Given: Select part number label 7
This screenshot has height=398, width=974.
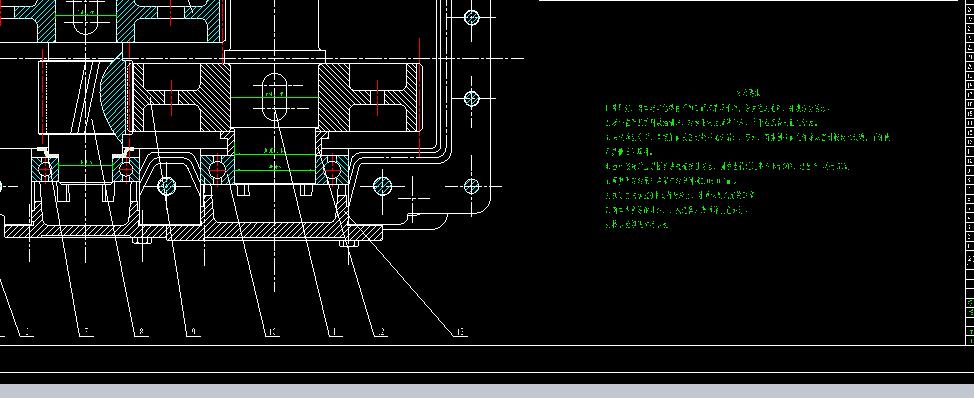Looking at the screenshot, I should 87,332.
